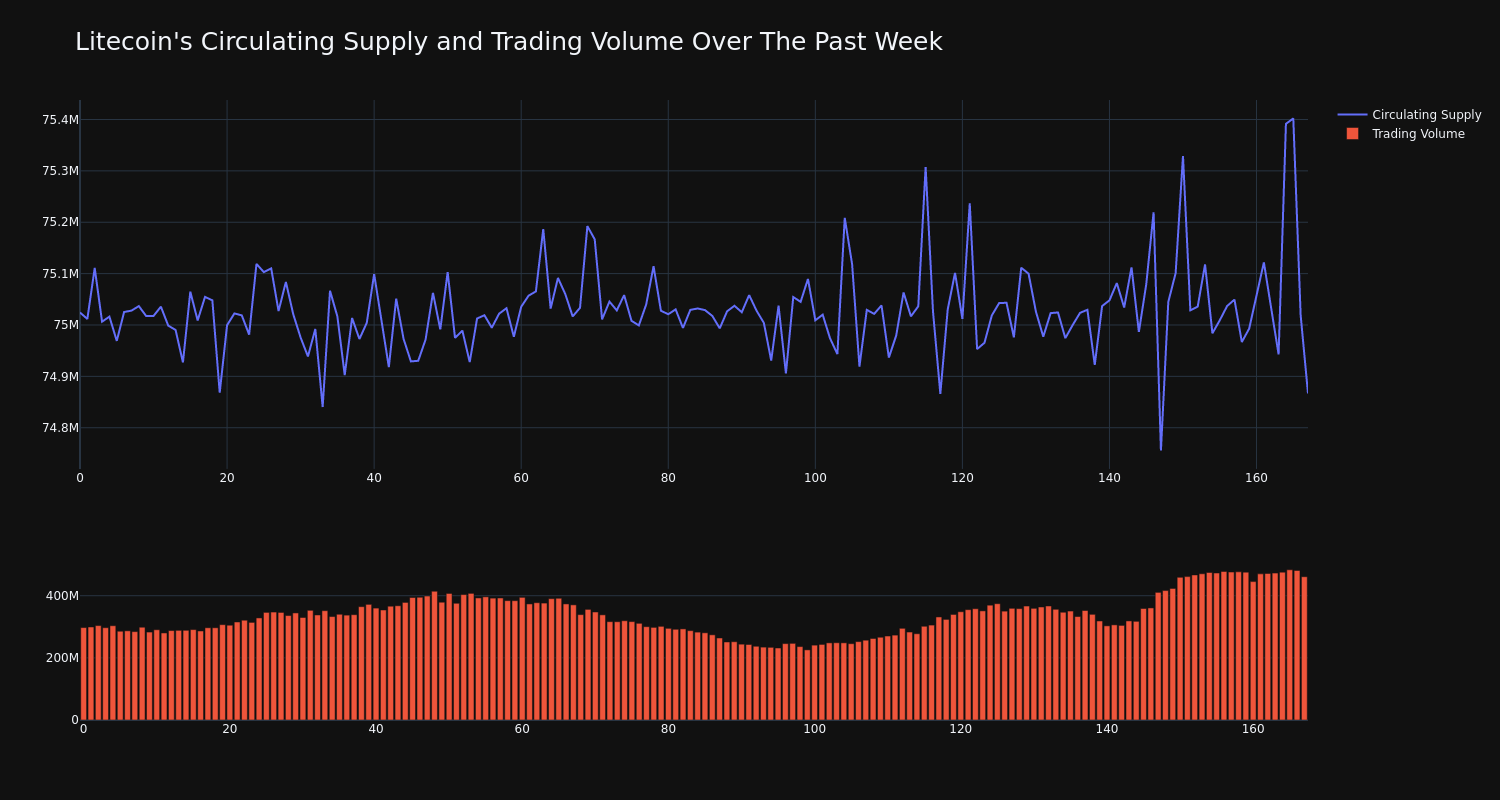The height and width of the screenshot is (800, 1500).
Task: Click the red Trading Volume legend square
Action: click(x=1352, y=134)
